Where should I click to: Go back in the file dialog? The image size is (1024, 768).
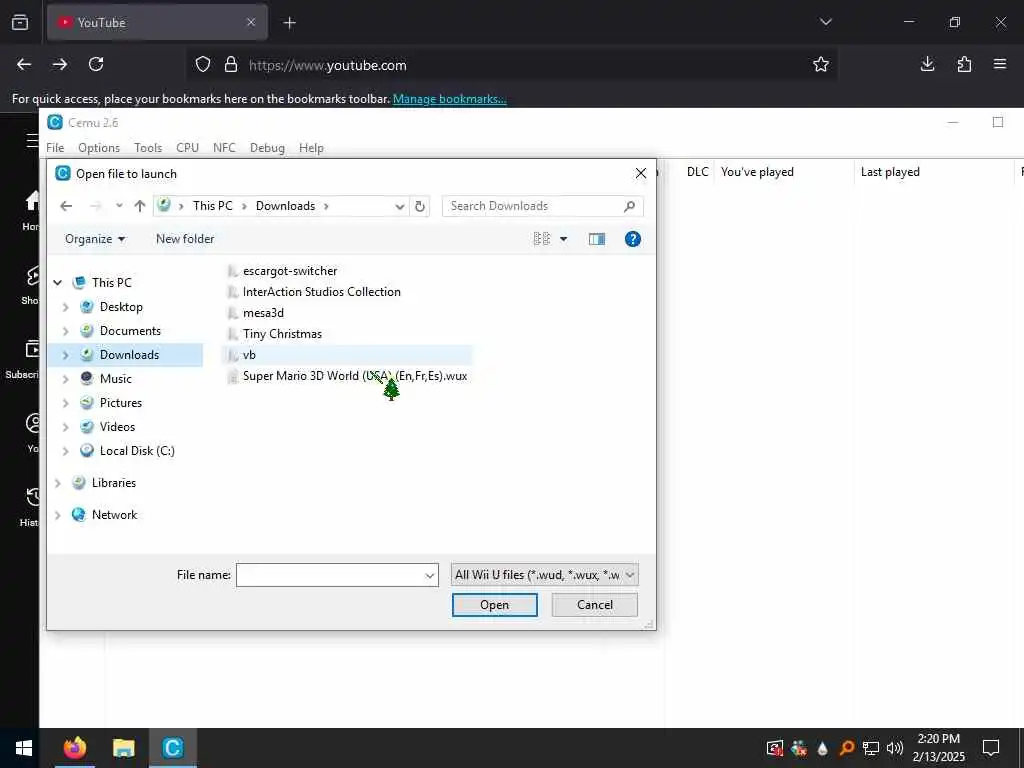(x=66, y=206)
